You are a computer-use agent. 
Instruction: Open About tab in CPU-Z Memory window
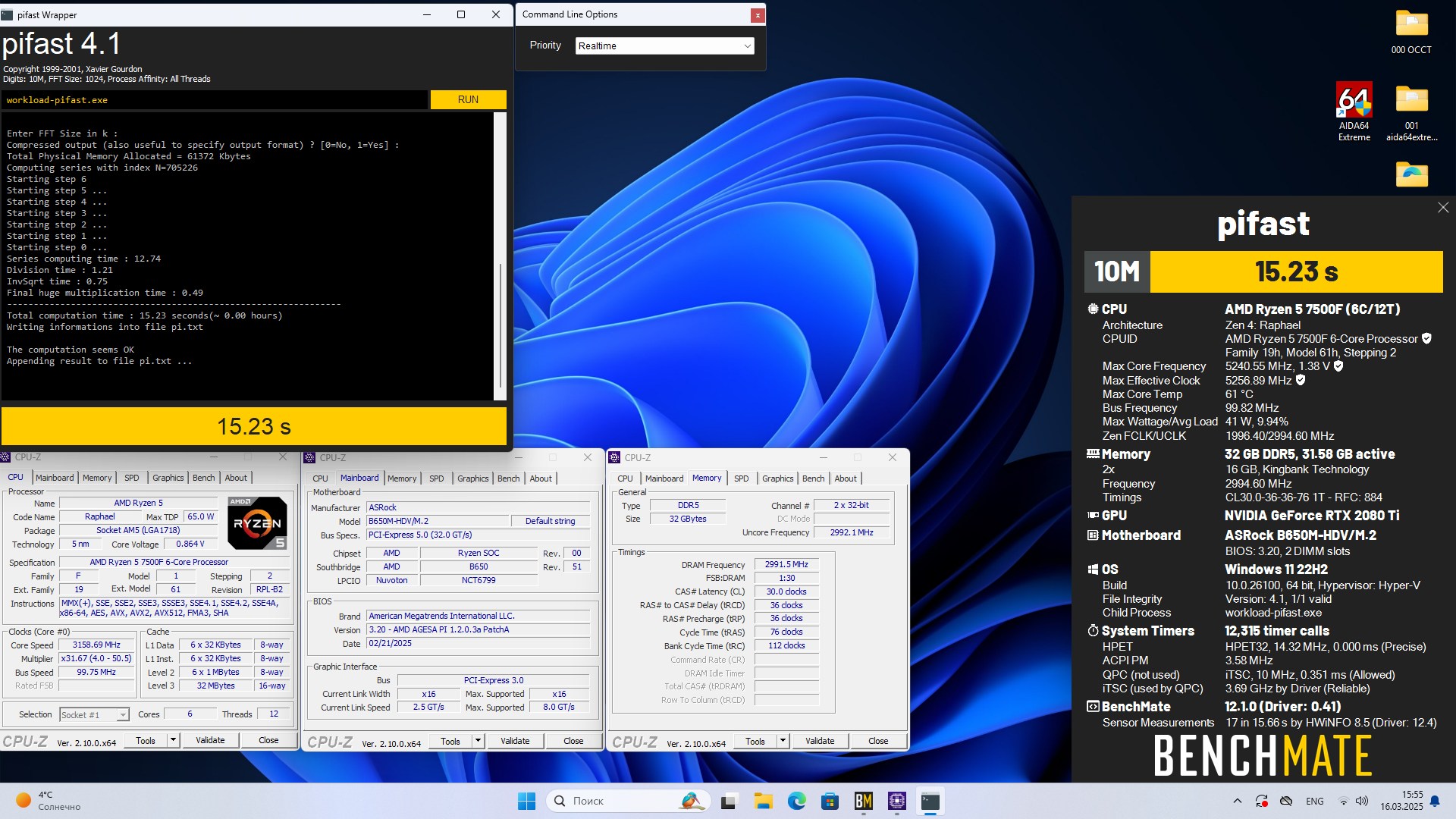click(846, 479)
